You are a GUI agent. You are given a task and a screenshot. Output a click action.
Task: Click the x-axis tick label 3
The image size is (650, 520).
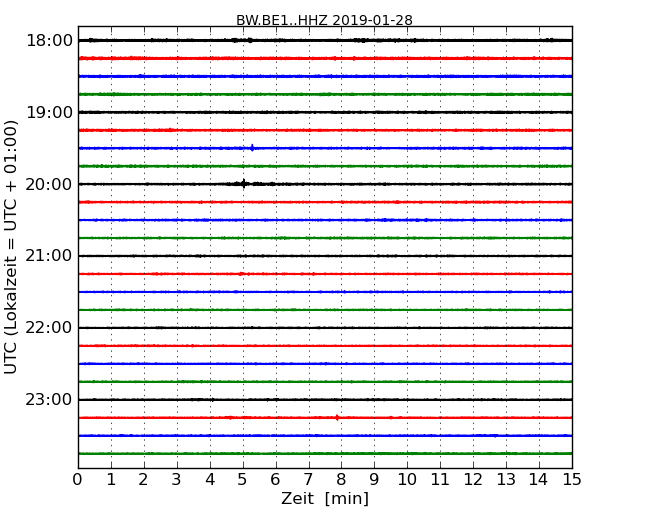[177, 479]
